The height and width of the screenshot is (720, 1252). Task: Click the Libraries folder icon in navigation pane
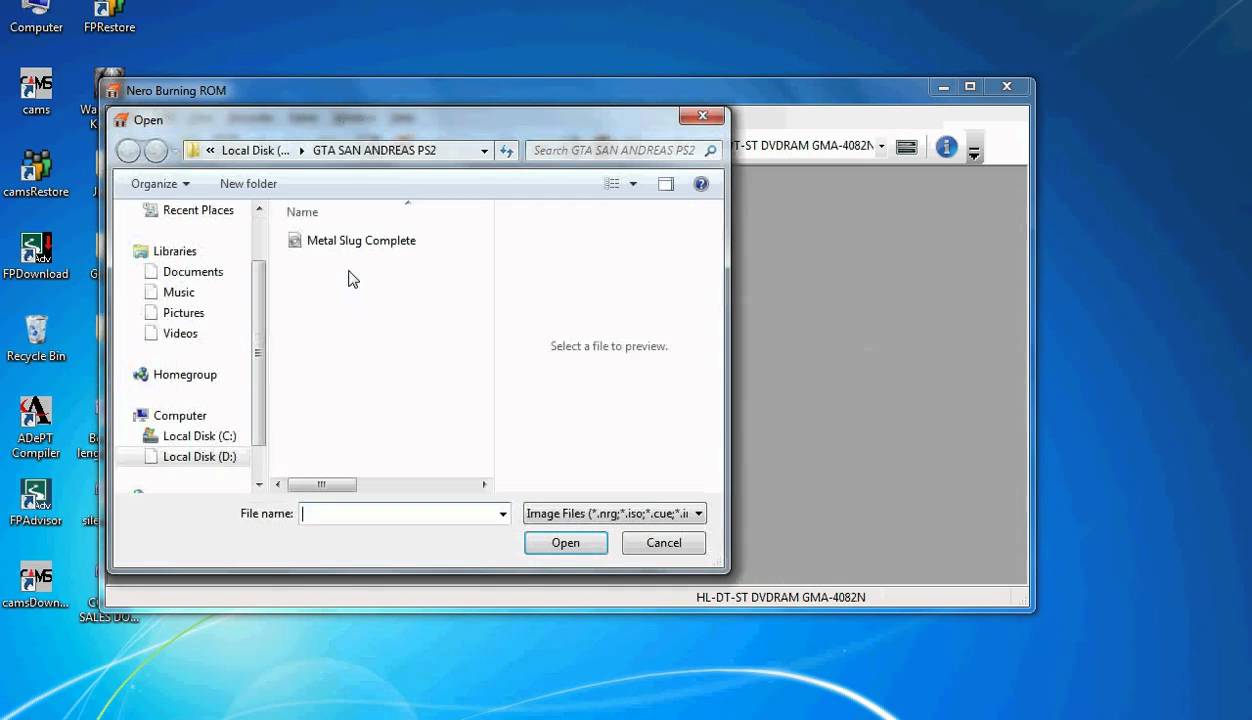[141, 251]
